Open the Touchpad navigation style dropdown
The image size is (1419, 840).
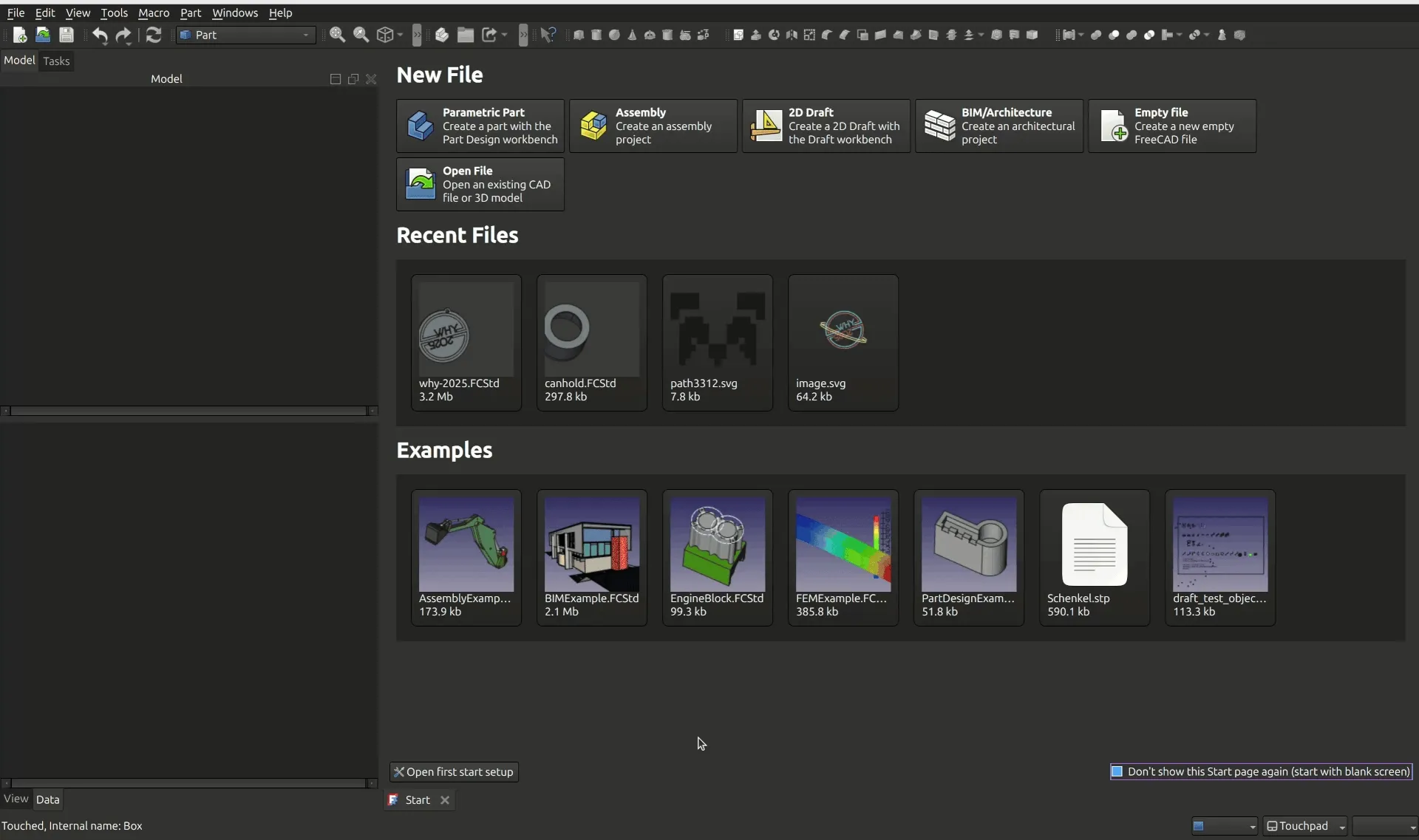pyautogui.click(x=1306, y=826)
